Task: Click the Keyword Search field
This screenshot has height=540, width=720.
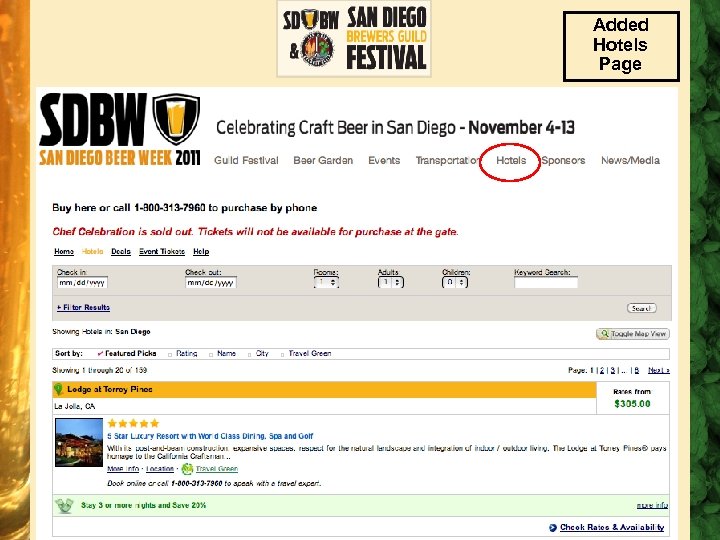Action: pyautogui.click(x=546, y=283)
